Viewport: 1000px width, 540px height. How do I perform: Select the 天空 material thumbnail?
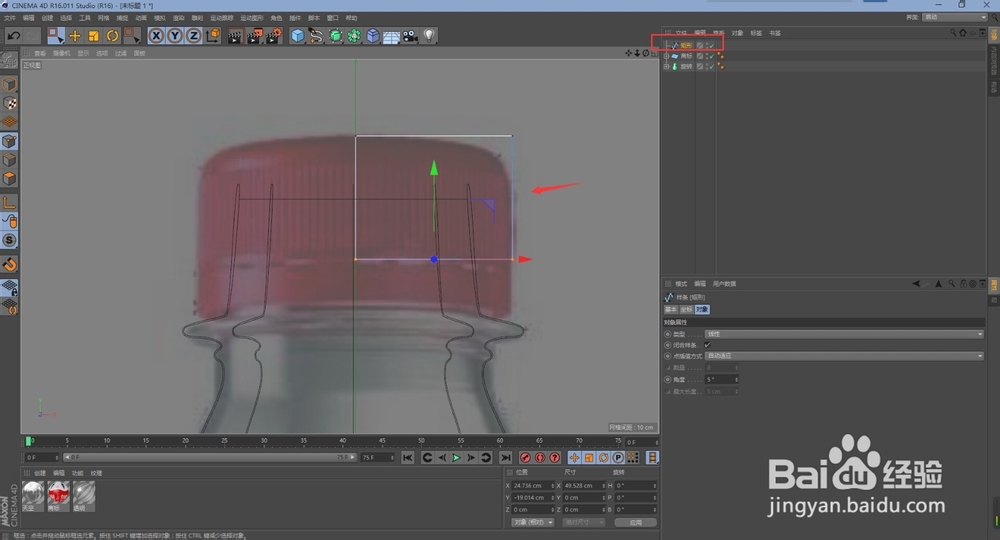point(33,496)
